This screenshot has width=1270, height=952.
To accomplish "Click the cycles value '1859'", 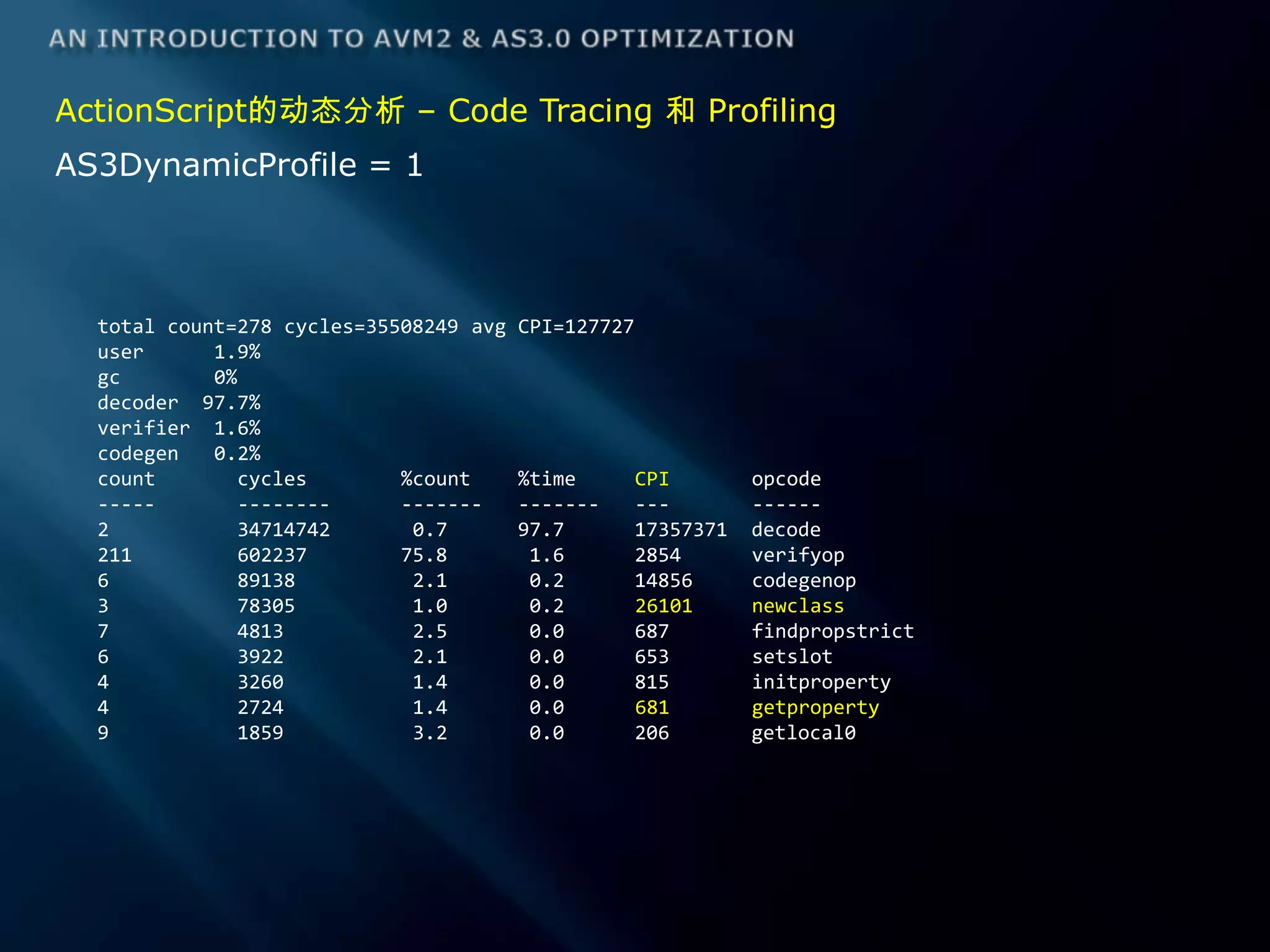I will point(260,733).
